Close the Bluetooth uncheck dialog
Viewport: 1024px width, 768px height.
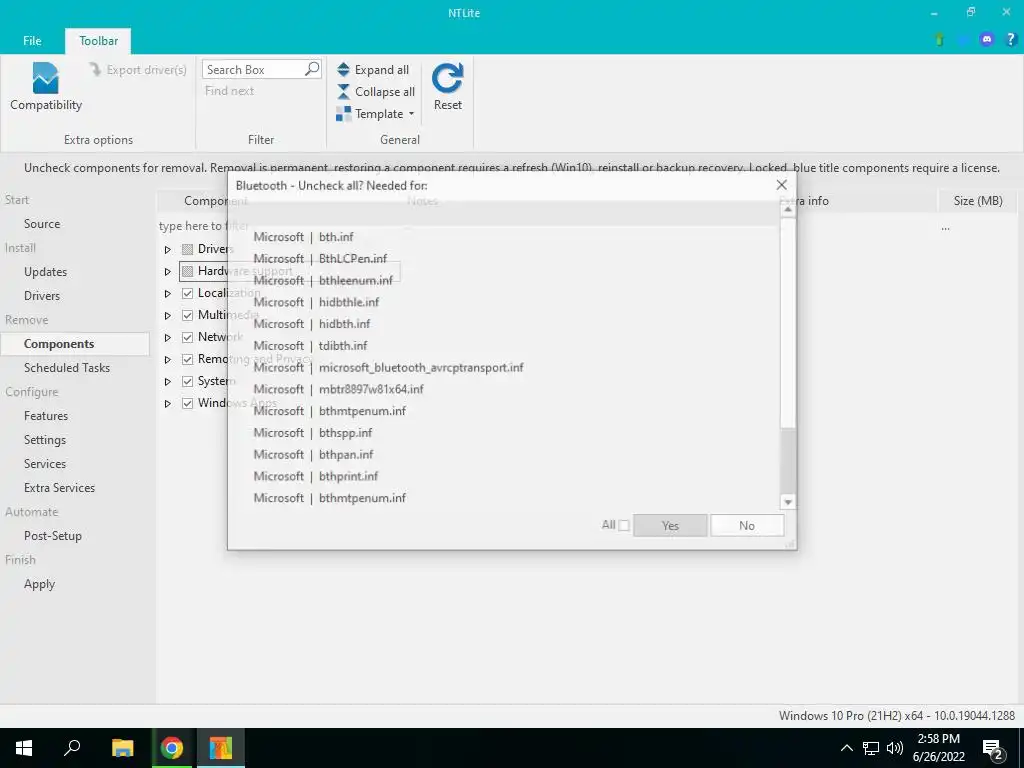click(781, 185)
